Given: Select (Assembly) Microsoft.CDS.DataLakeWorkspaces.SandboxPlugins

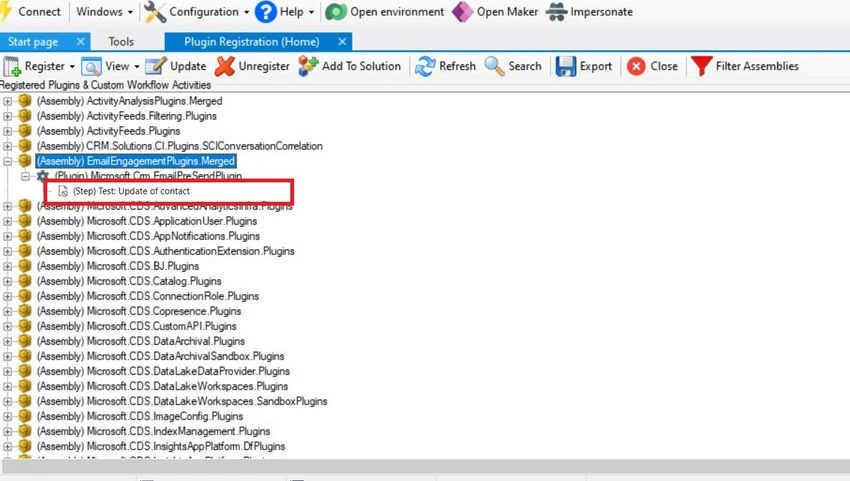Looking at the screenshot, I should 182,401.
